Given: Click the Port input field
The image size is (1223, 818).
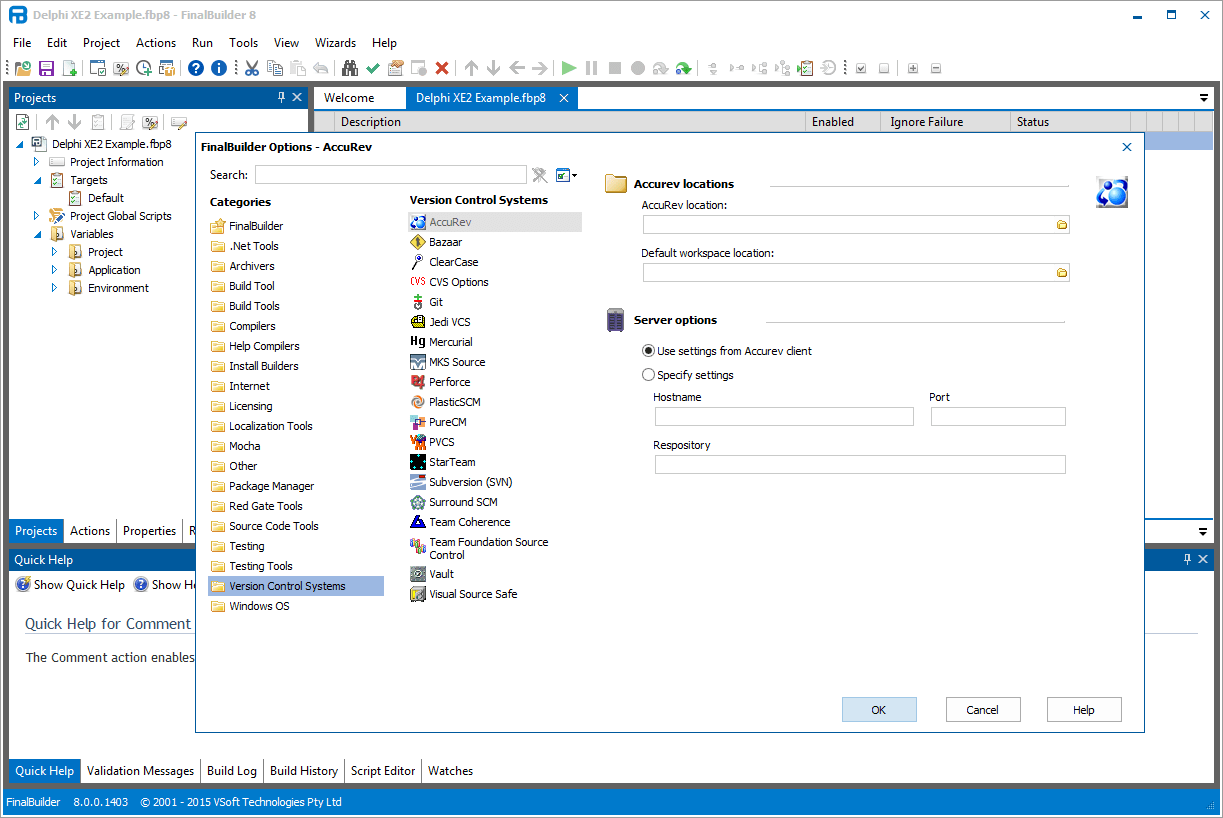Looking at the screenshot, I should click(x=998, y=417).
